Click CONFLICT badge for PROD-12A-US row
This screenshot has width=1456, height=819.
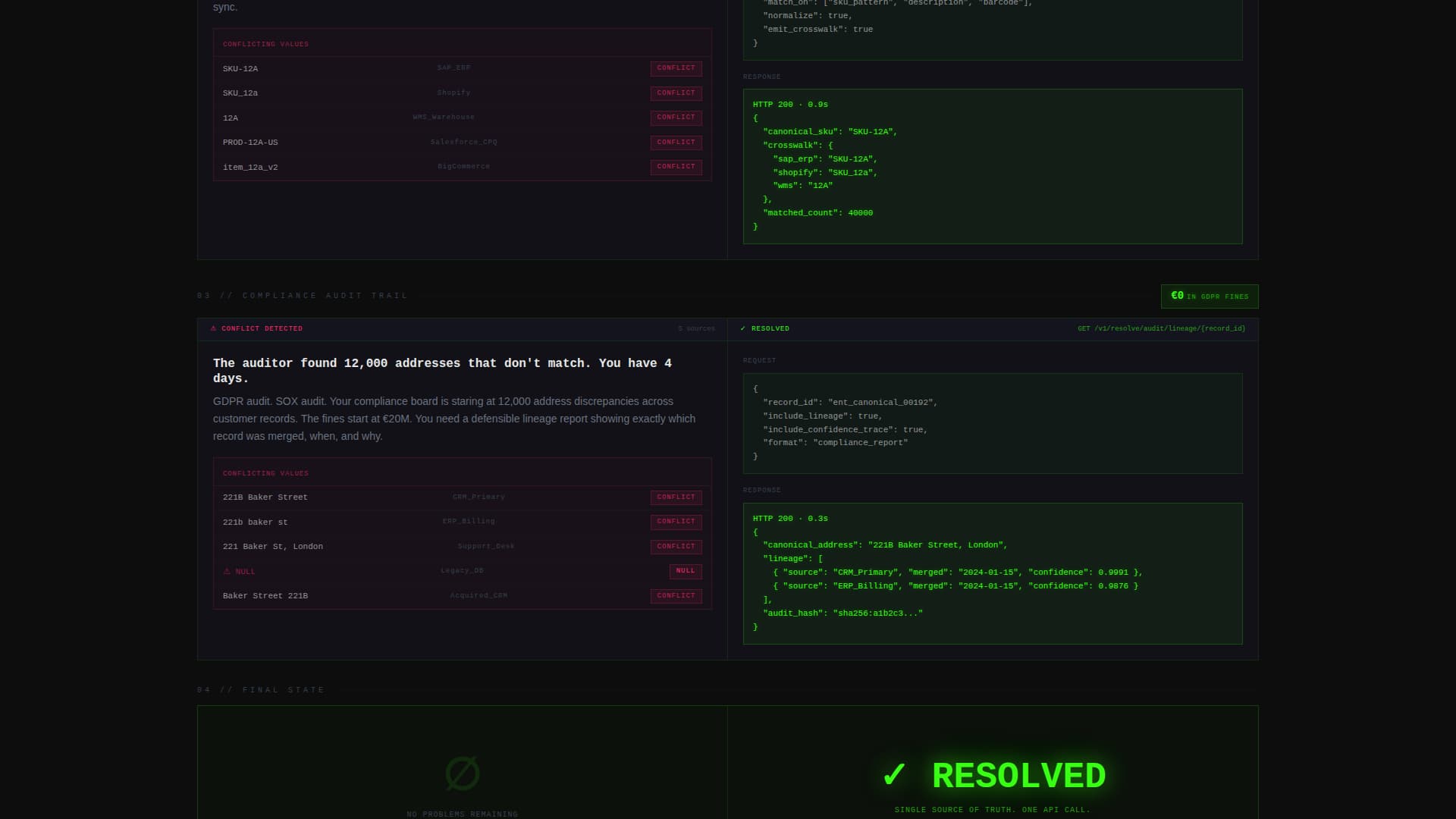(676, 143)
